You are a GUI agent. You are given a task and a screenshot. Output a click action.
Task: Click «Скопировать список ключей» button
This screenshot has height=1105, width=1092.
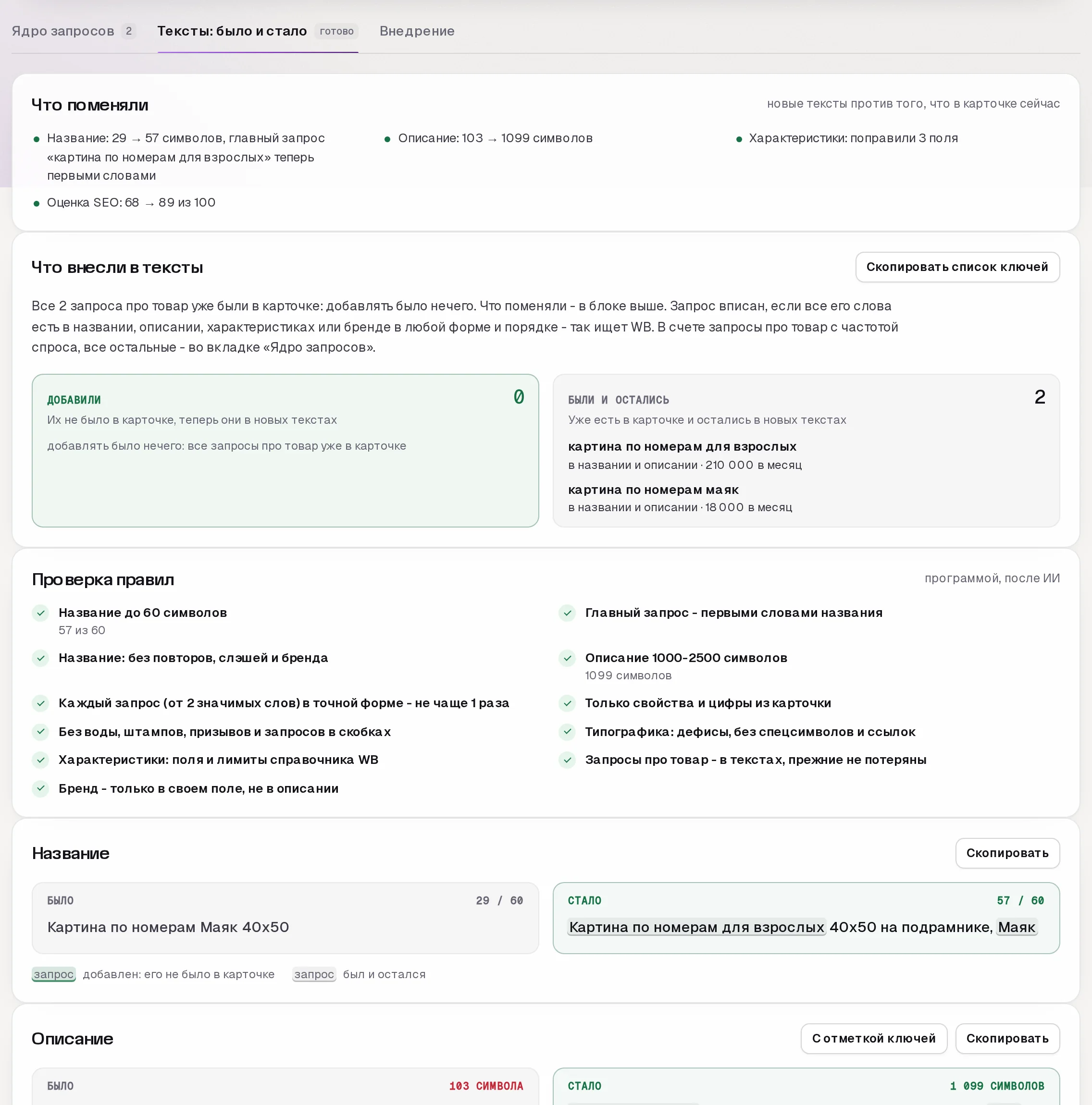[x=957, y=267]
